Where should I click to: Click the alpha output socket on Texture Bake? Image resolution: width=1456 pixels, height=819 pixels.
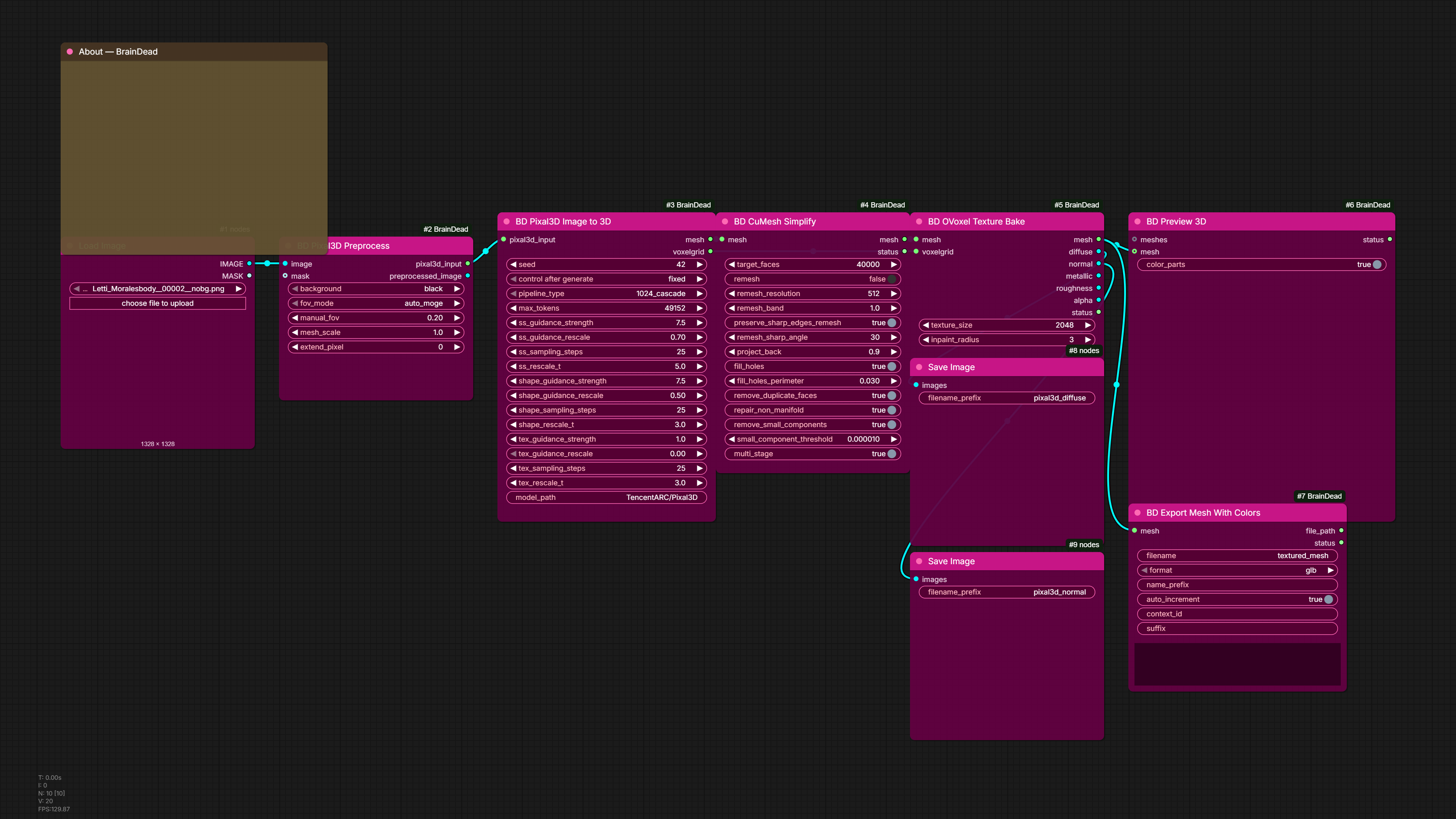click(1099, 300)
